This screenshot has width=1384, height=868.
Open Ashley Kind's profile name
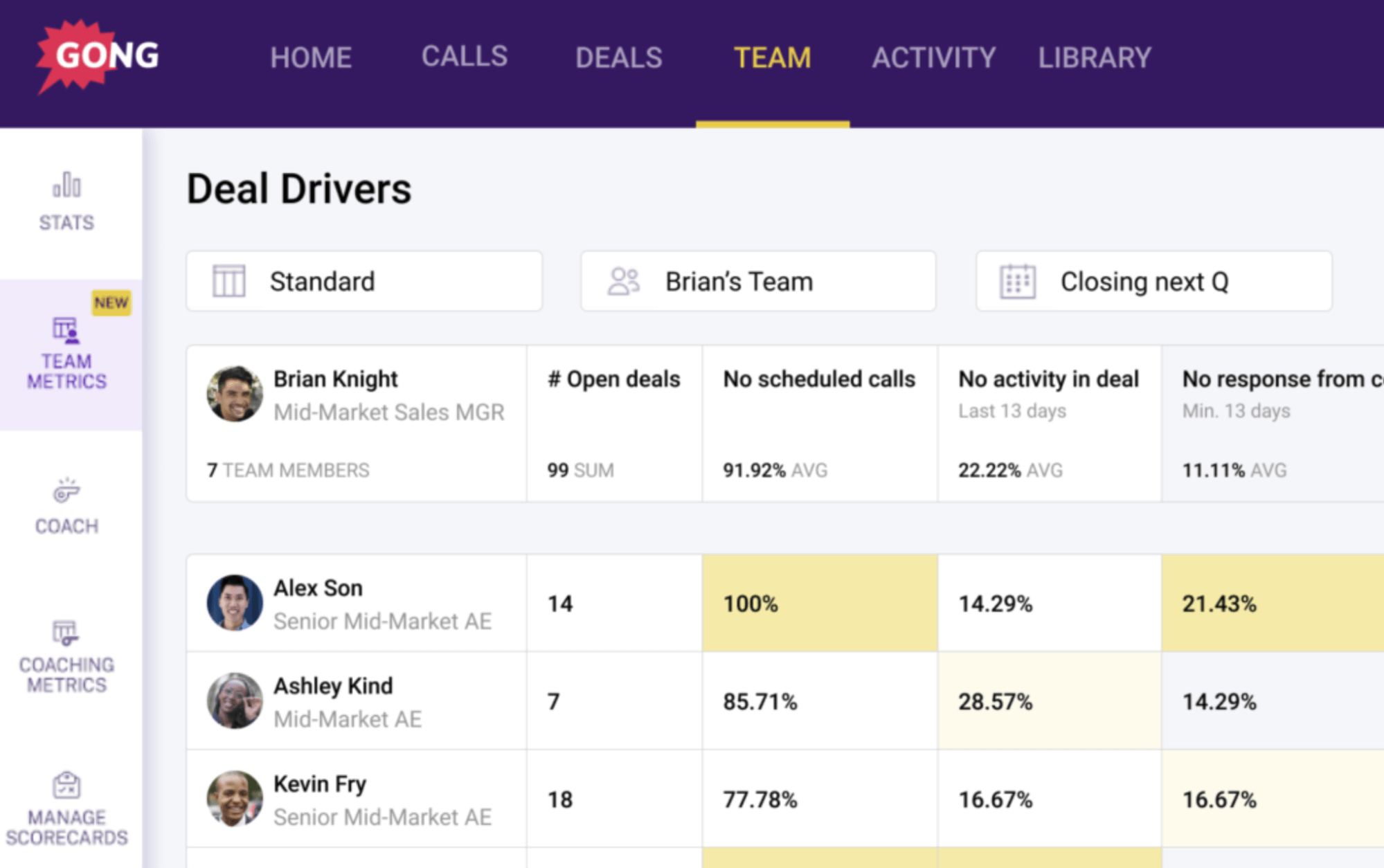click(333, 686)
